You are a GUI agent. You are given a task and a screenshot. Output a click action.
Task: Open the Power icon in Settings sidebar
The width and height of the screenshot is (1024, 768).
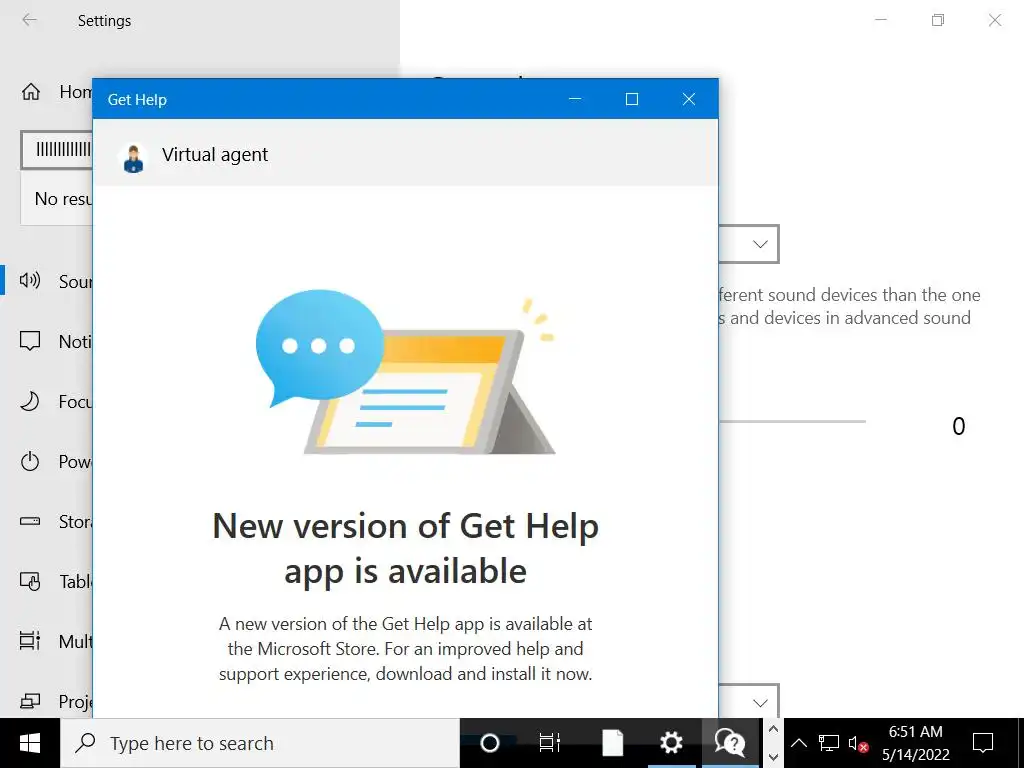coord(30,461)
